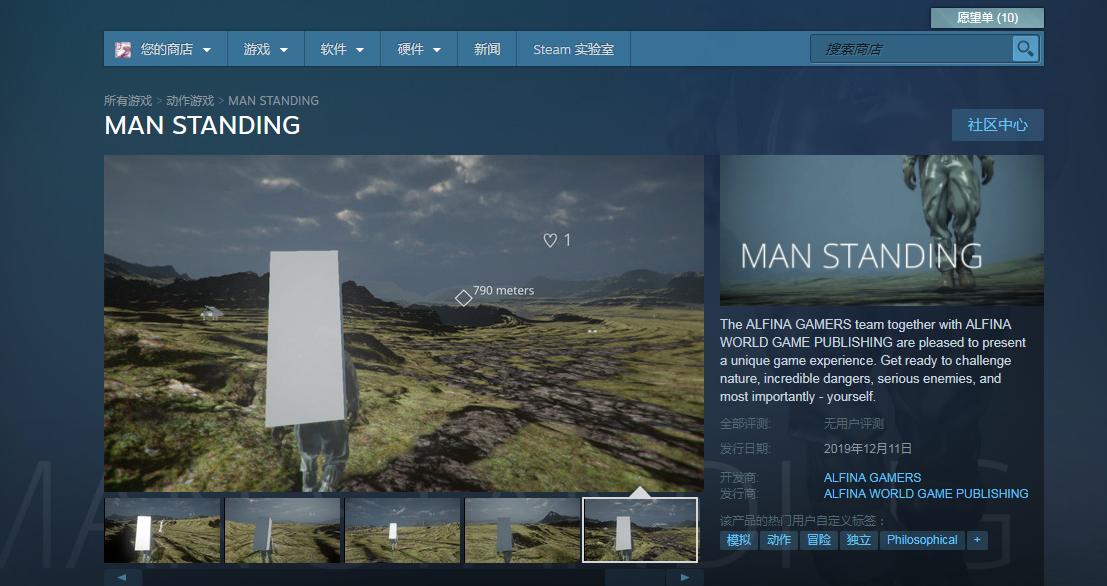The height and width of the screenshot is (586, 1107).
Task: Select the fourth screenshot thumbnail
Action: coord(522,530)
